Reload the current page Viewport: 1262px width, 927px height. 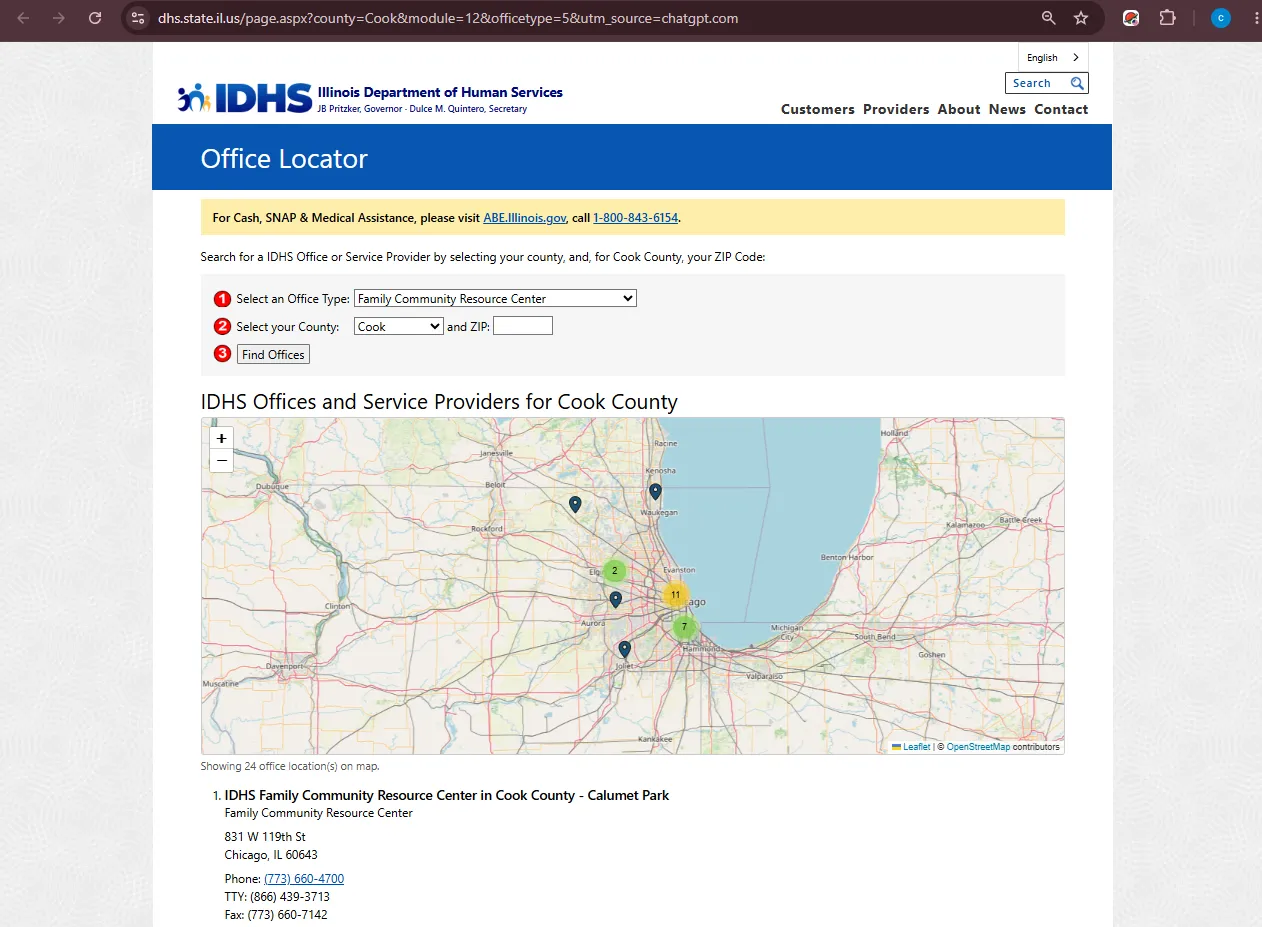point(95,18)
